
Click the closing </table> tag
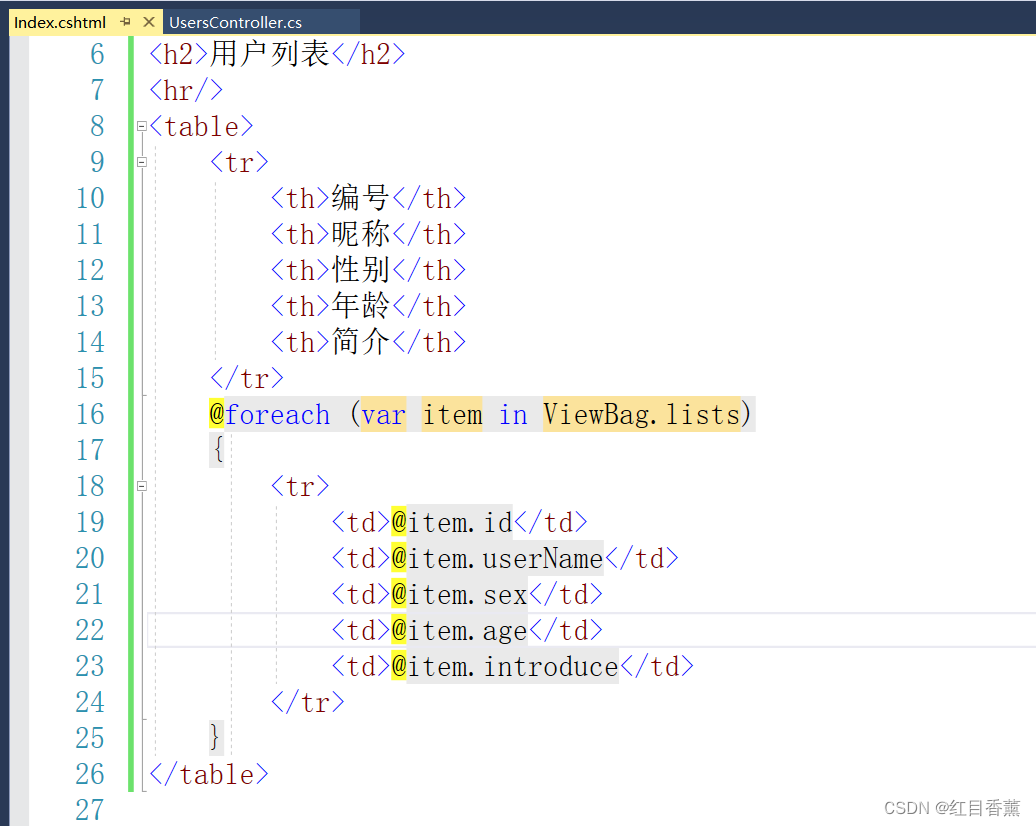pos(208,774)
